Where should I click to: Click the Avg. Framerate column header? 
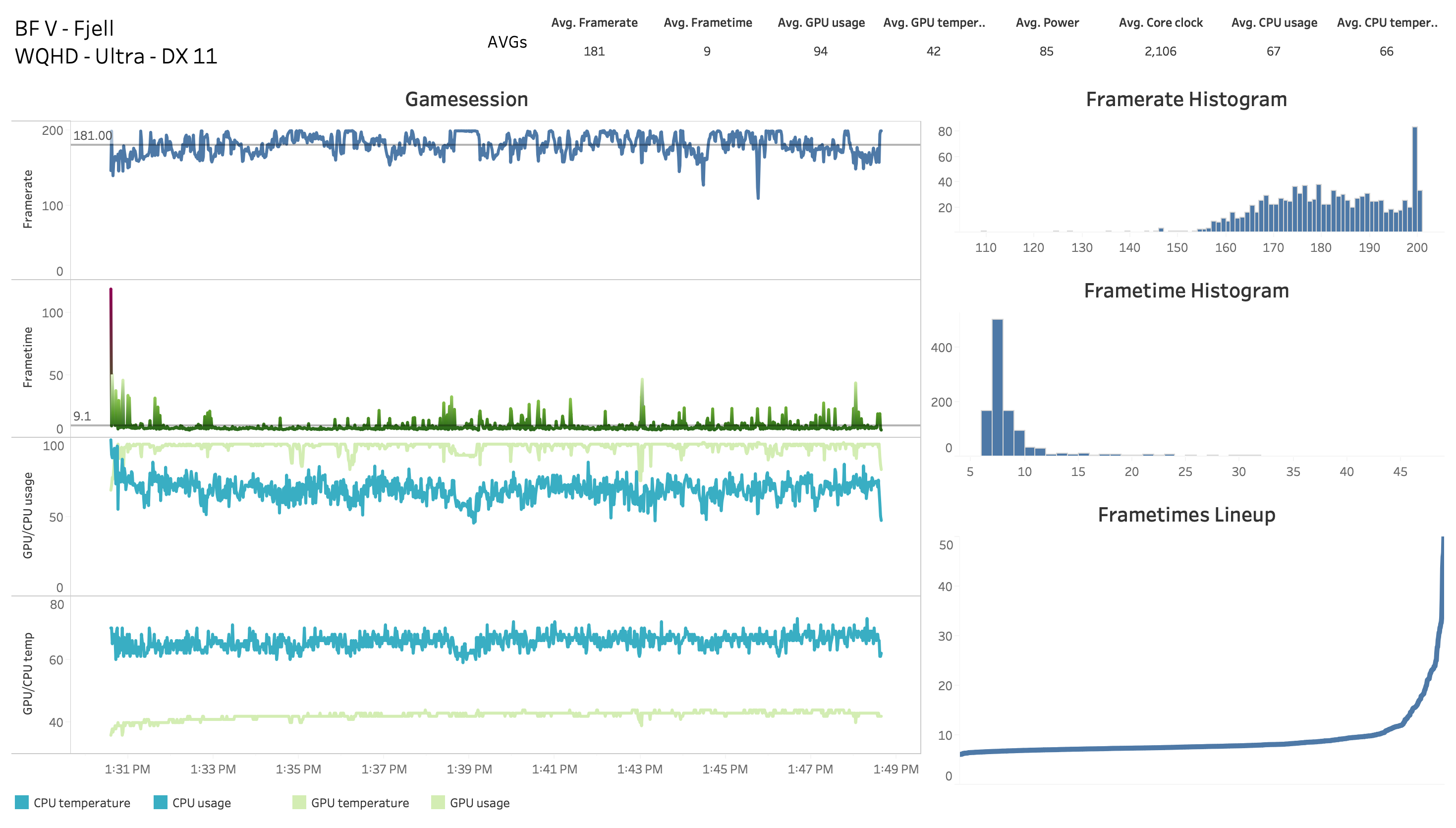coord(594,23)
